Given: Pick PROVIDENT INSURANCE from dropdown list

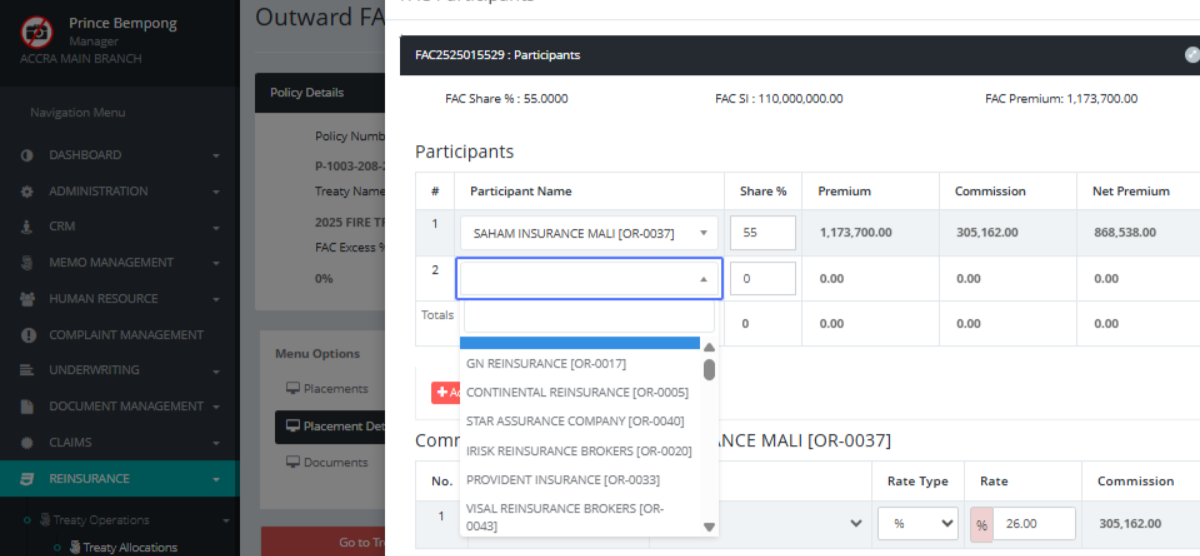Looking at the screenshot, I should coord(562,480).
